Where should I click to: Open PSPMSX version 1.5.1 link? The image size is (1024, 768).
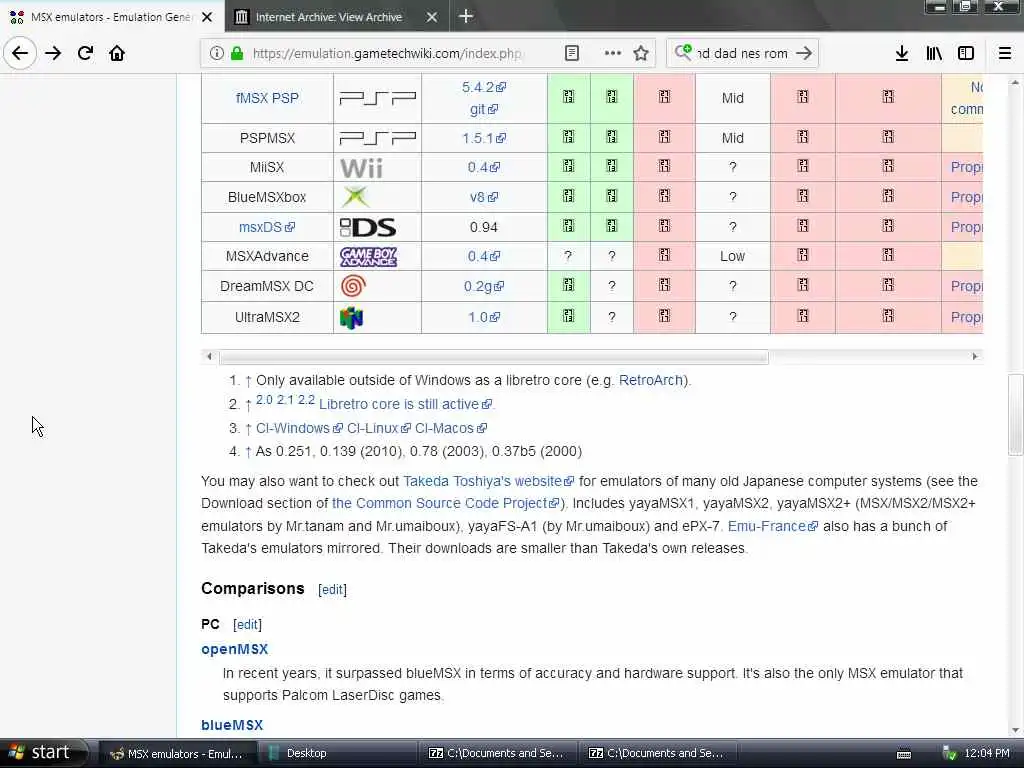point(484,138)
